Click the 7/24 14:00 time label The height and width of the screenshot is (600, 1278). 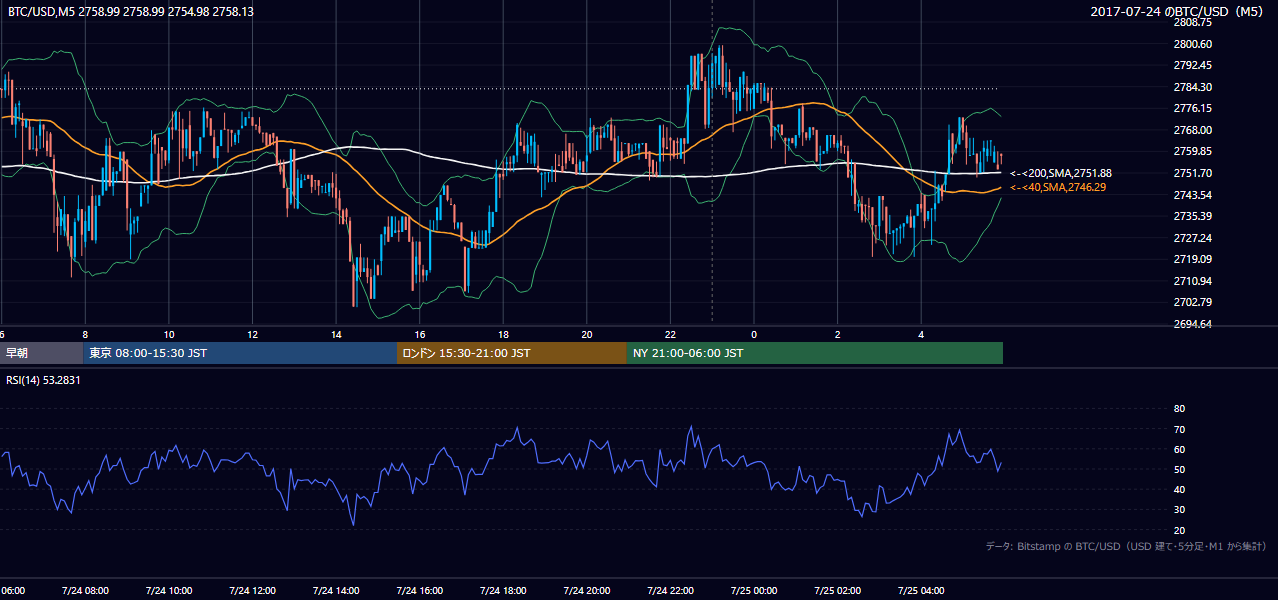tap(336, 590)
